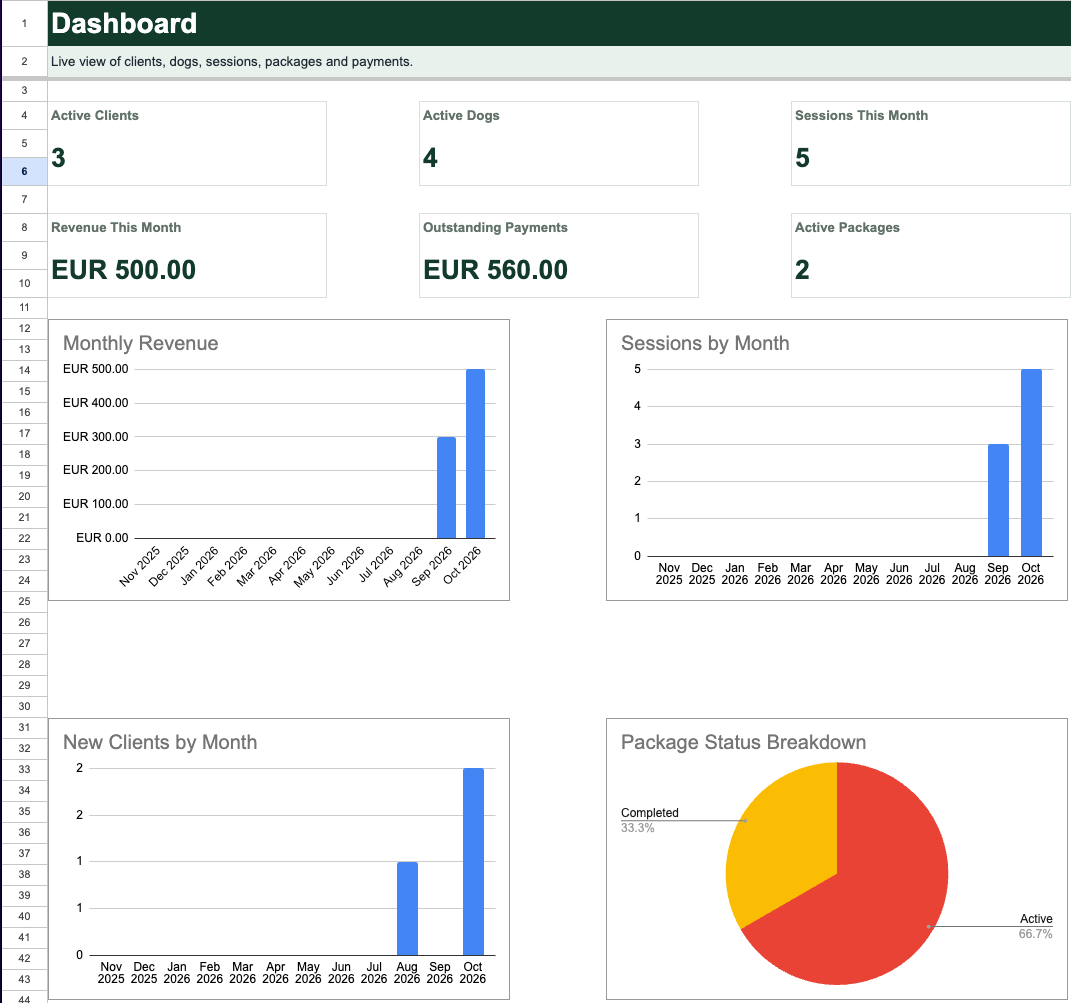
Task: Select the Outstanding Payments label
Action: [x=495, y=228]
